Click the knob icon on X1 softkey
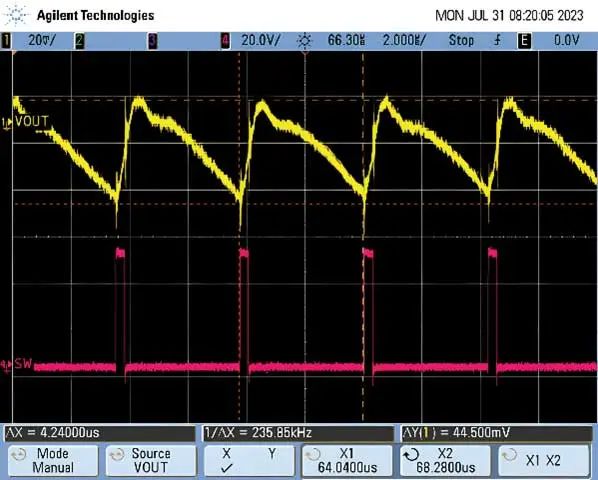Viewport: 598px width, 480px height. click(313, 454)
